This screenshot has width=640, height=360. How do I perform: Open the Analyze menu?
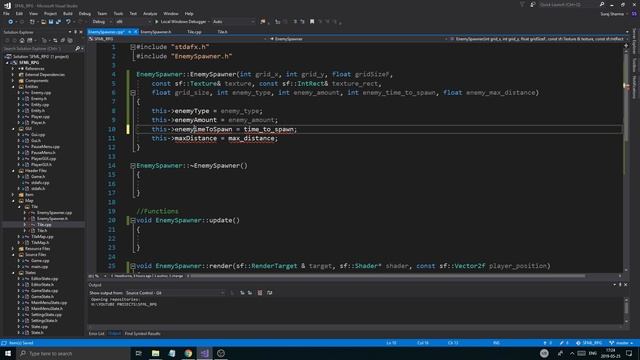tap(150, 13)
